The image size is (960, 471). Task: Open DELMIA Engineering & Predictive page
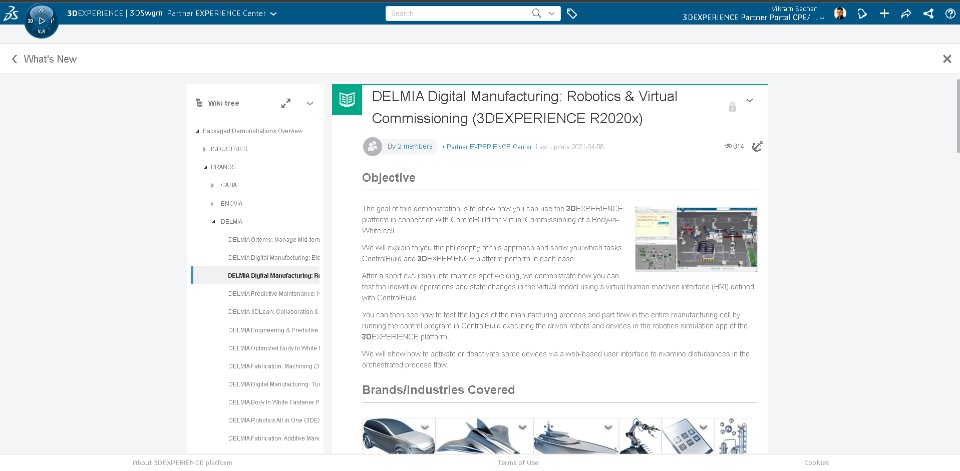click(274, 330)
